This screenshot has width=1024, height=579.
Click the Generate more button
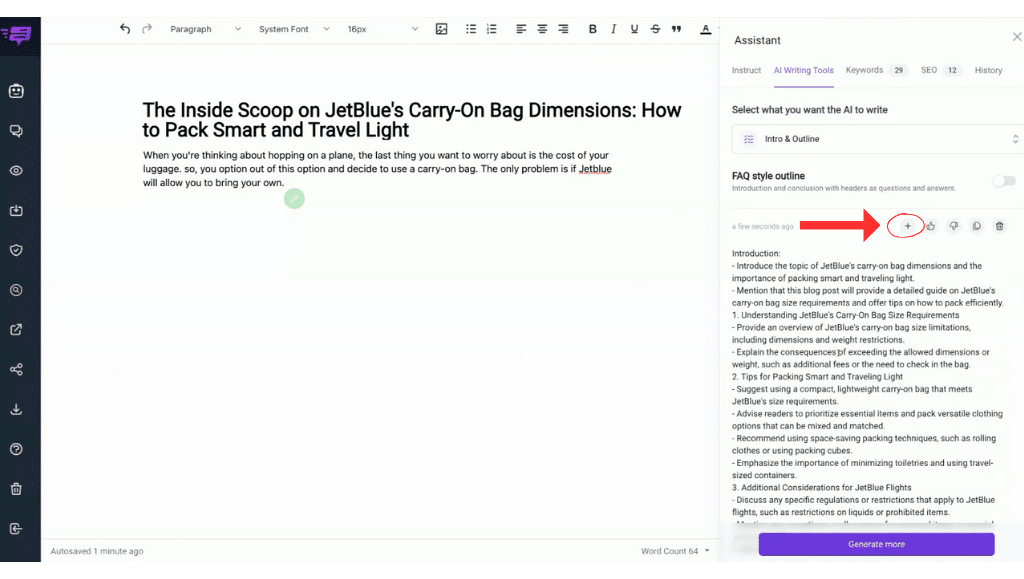tap(876, 544)
